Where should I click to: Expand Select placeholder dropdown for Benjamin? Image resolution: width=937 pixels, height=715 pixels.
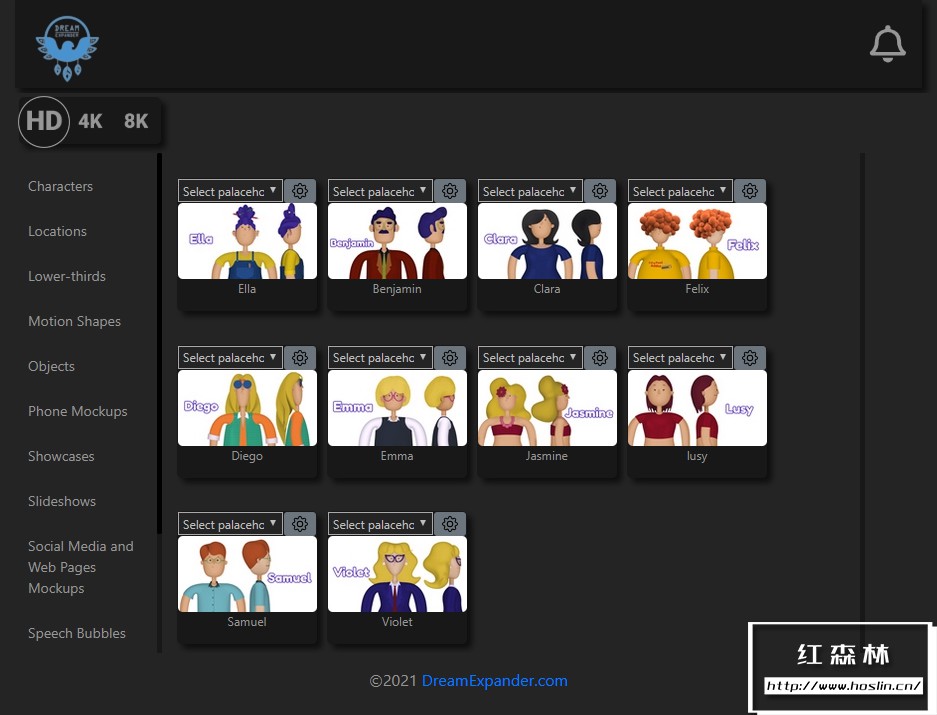(380, 191)
